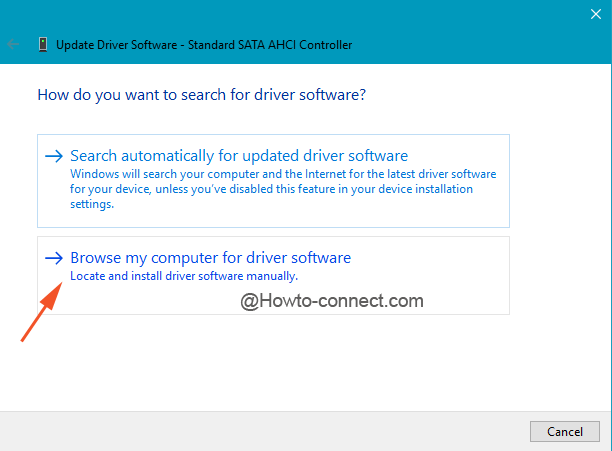
Task: Click 'Locate and install driver software manually.' text
Action: pos(184,276)
